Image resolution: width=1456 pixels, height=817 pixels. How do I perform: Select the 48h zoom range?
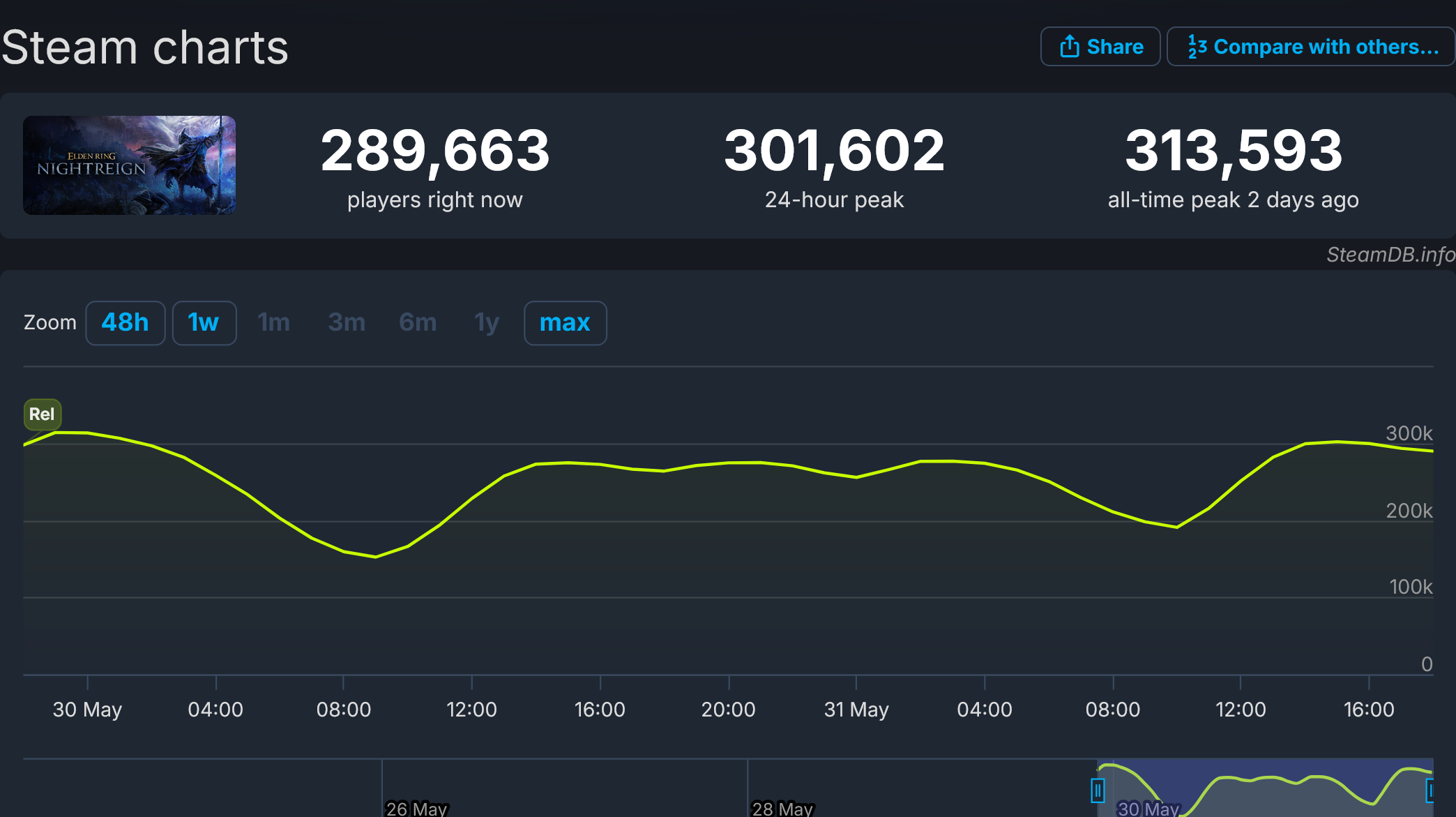(125, 323)
